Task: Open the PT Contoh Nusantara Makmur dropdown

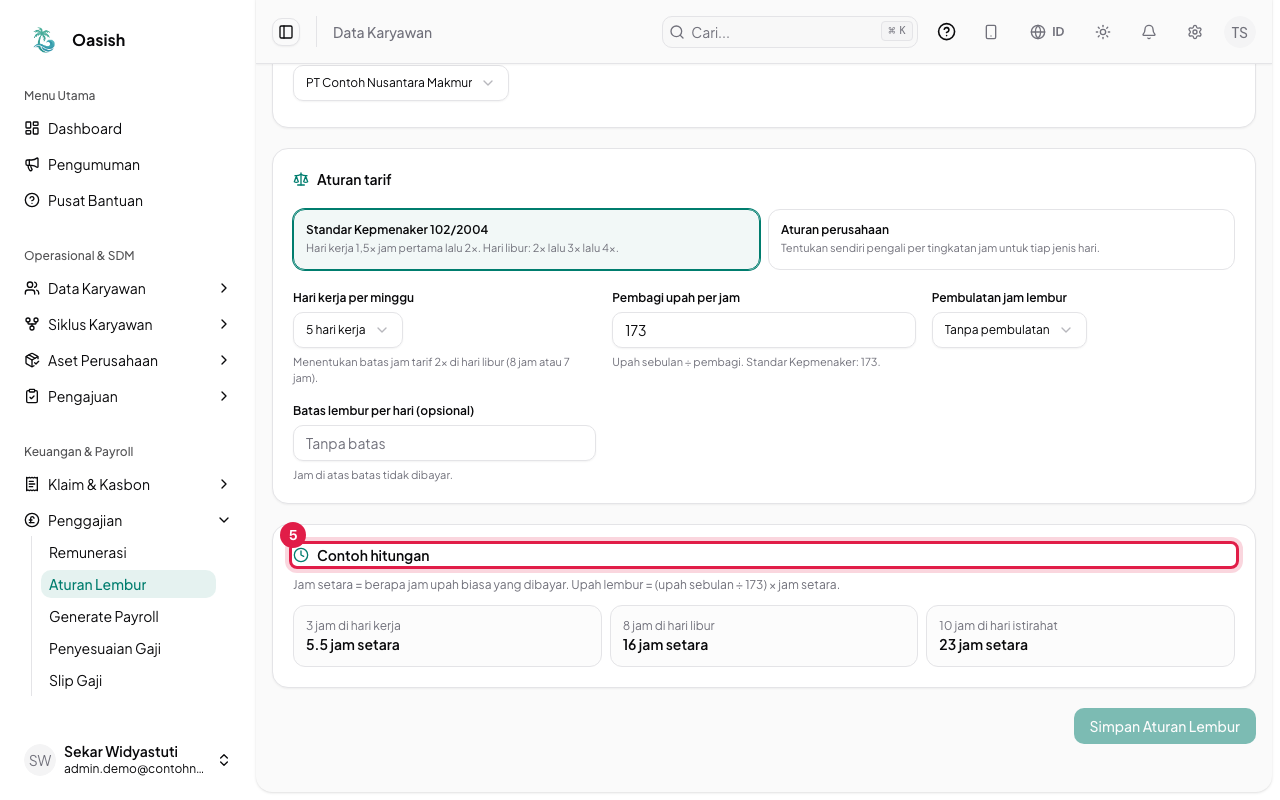Action: pyautogui.click(x=401, y=83)
